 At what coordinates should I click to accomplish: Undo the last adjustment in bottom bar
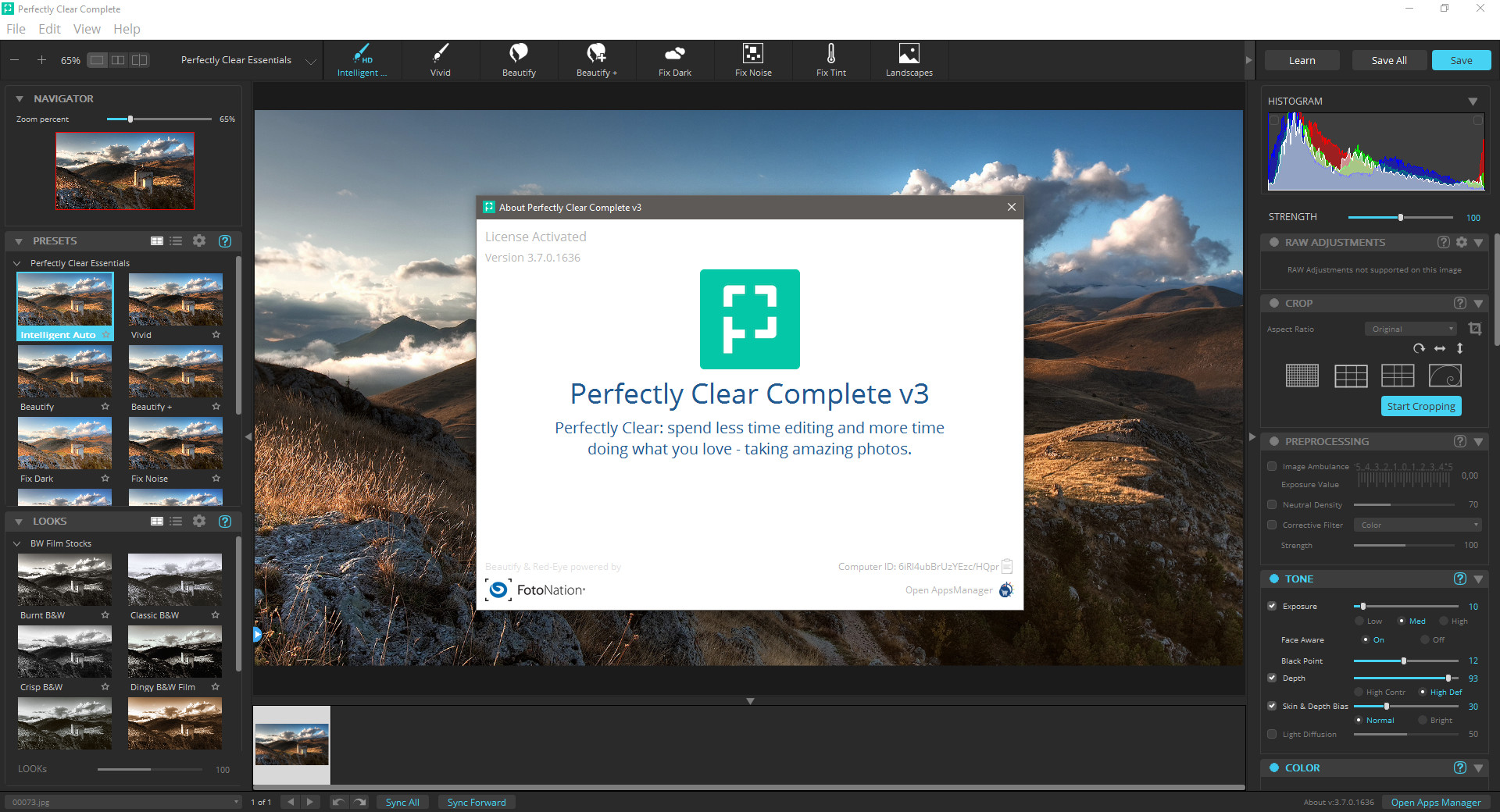click(x=337, y=802)
